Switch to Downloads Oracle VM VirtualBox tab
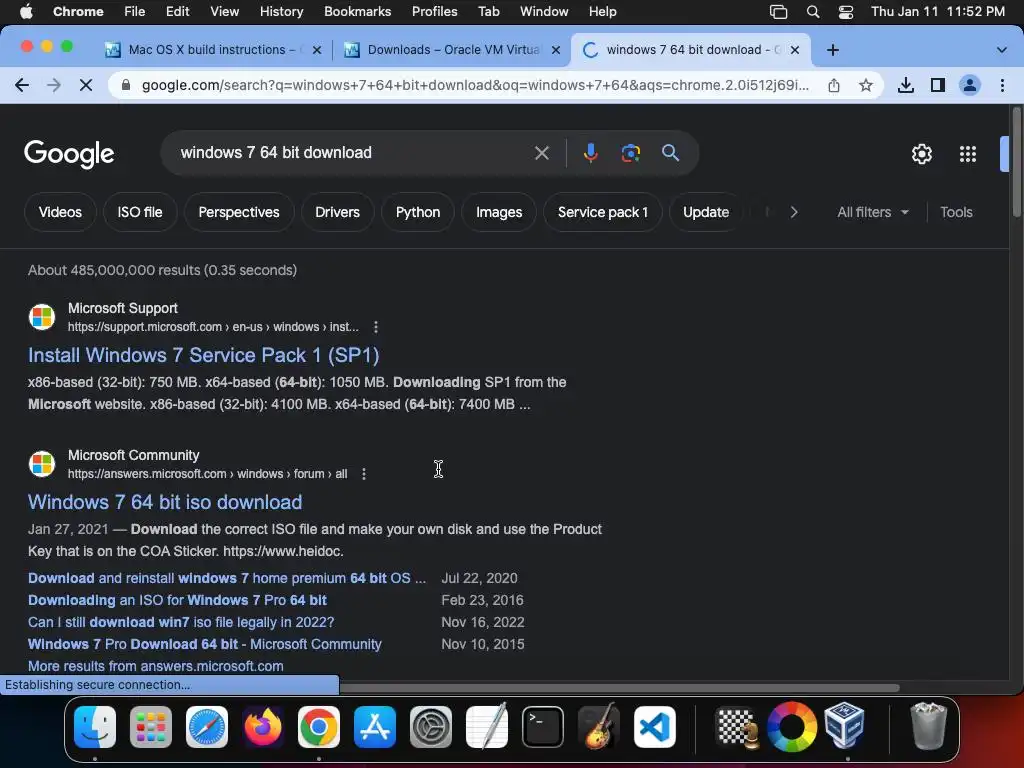This screenshot has width=1024, height=768. pyautogui.click(x=453, y=50)
